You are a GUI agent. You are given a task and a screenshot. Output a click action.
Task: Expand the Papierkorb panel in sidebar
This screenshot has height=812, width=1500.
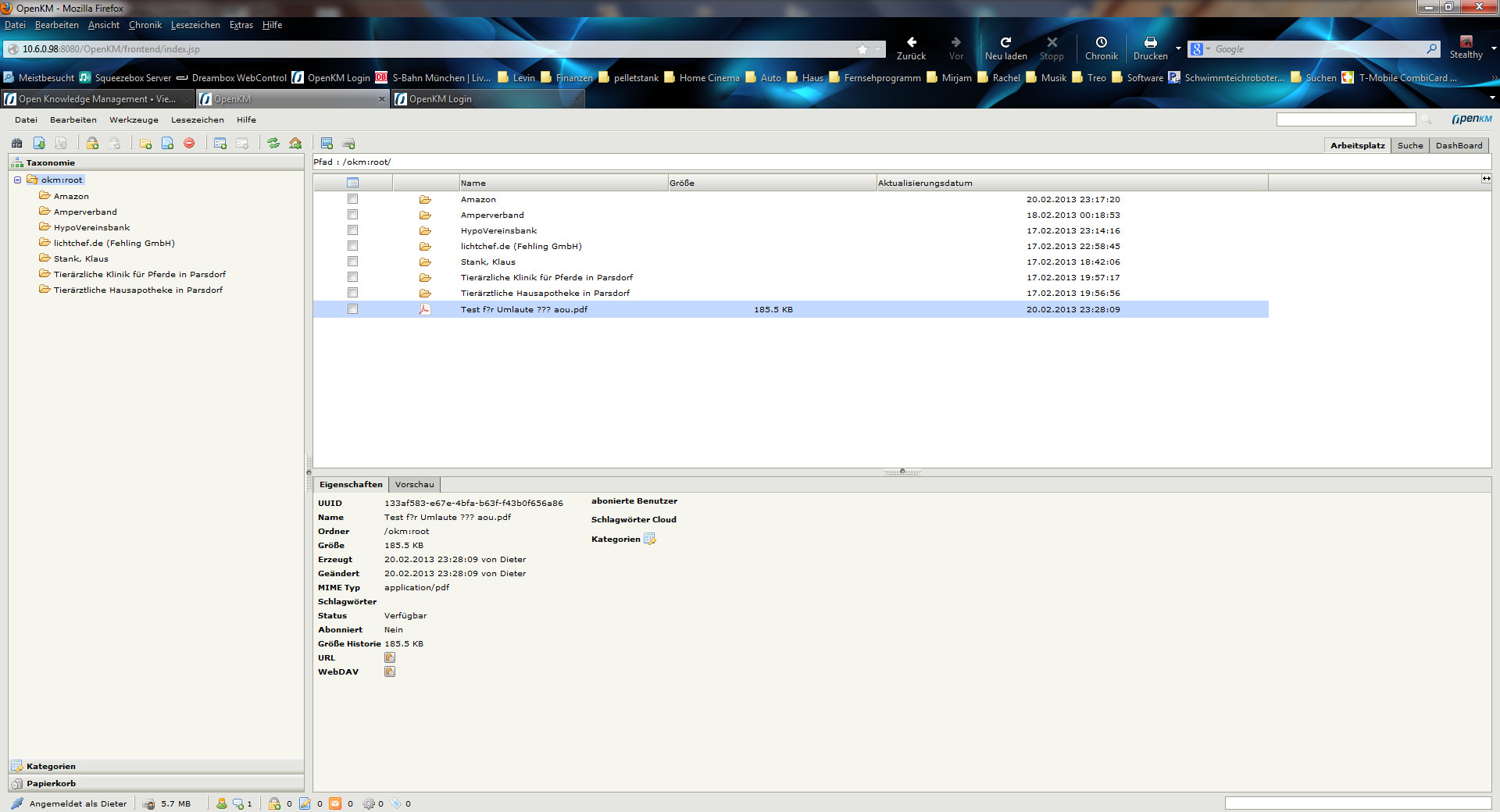point(51,784)
